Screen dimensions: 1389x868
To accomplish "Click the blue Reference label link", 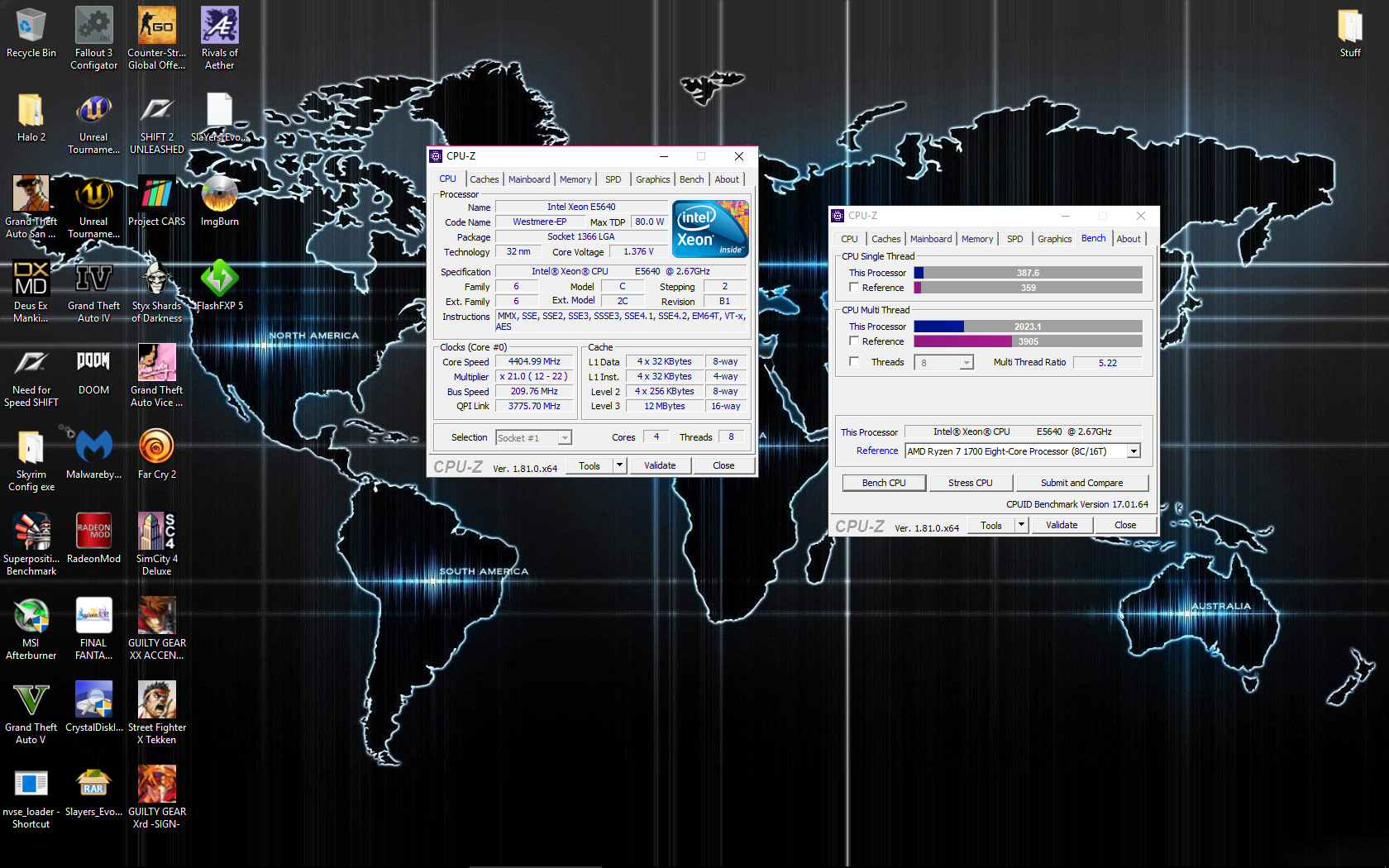I will 876,451.
